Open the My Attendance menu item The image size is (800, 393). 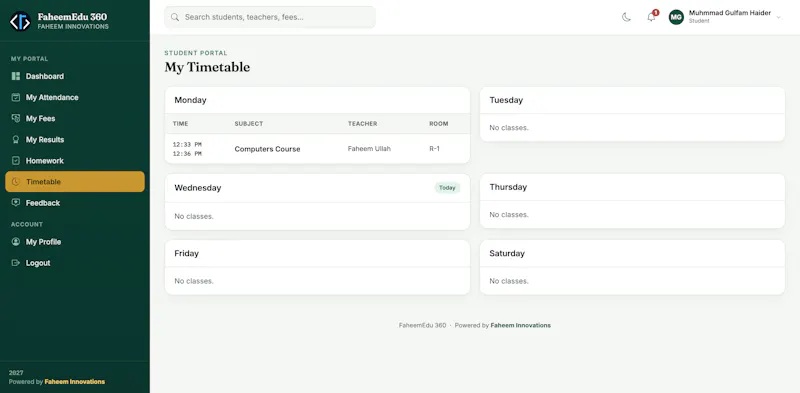coord(75,97)
